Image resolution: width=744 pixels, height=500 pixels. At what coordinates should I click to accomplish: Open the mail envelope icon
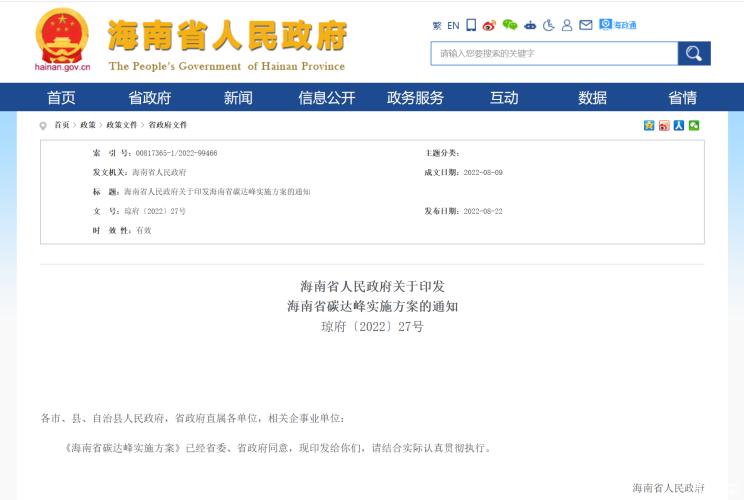click(586, 25)
